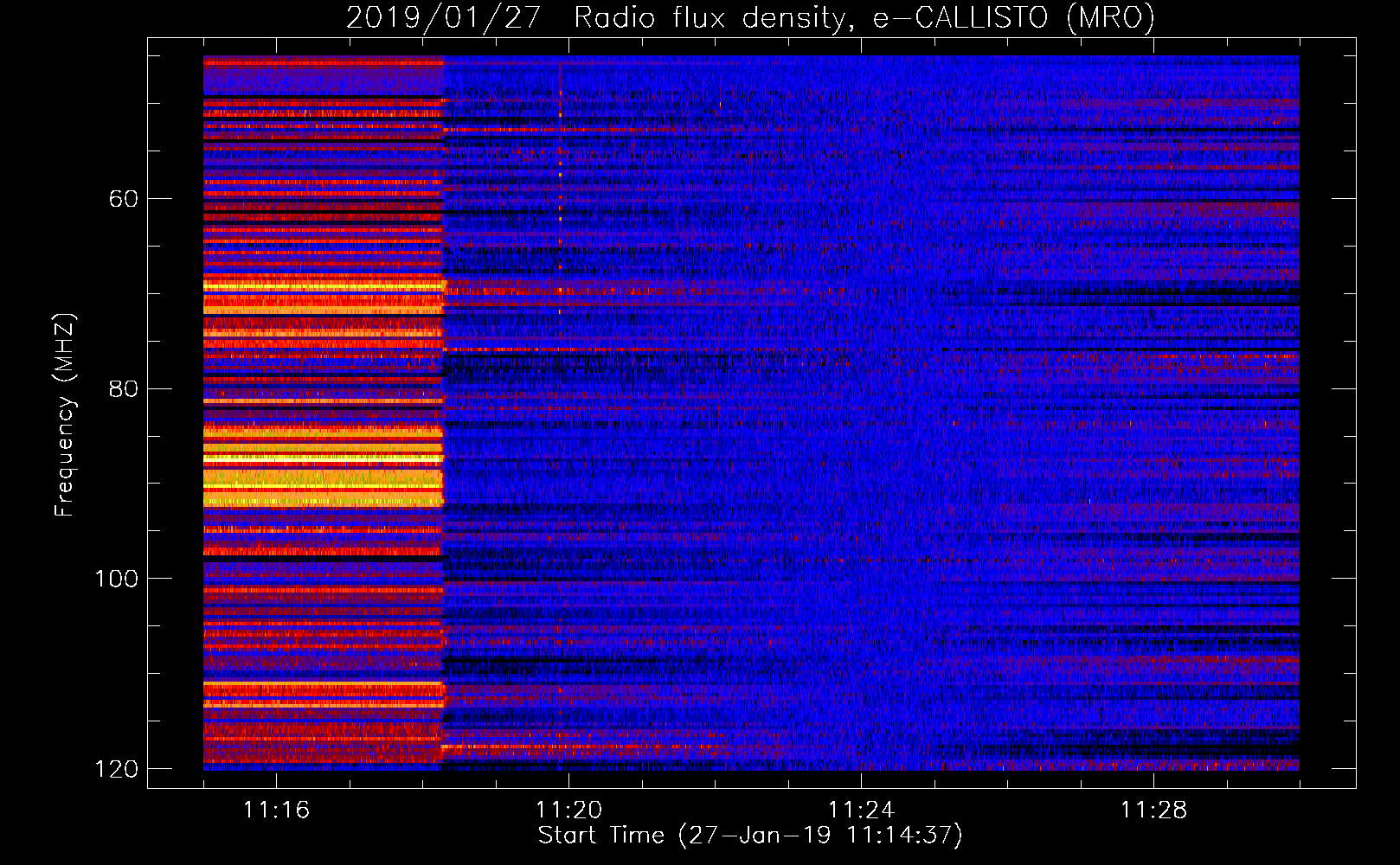The height and width of the screenshot is (865, 1400).
Task: Click the plot title 'Radio flux density, e-CALLISTO (MRO)'
Action: point(864,18)
